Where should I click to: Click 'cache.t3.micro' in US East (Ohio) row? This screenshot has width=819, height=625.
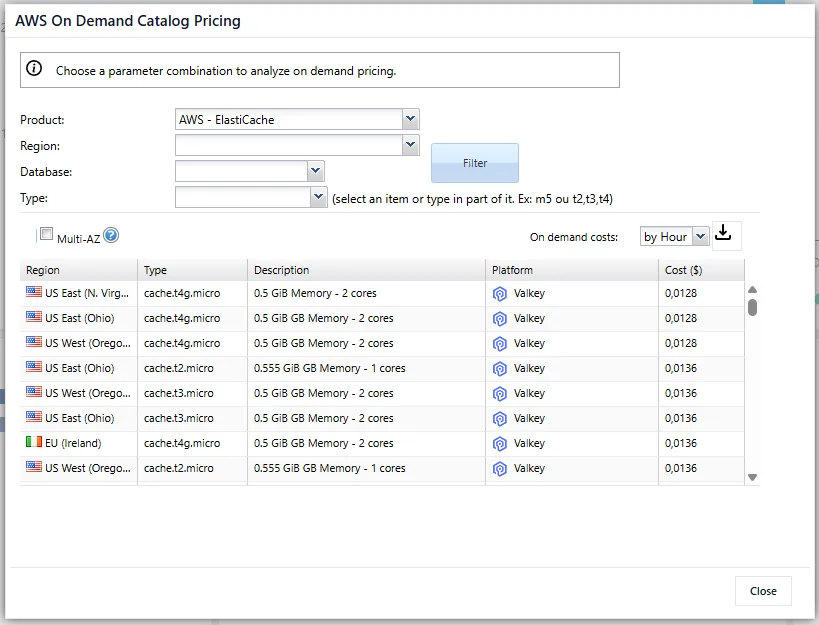click(x=179, y=418)
